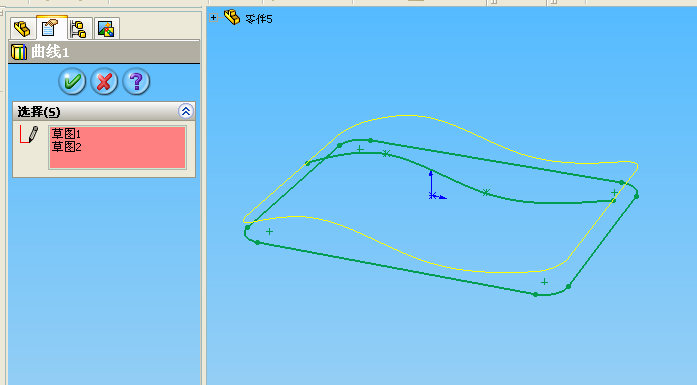
Task: Open the ConfigurationManager tab
Action: pyautogui.click(x=79, y=29)
